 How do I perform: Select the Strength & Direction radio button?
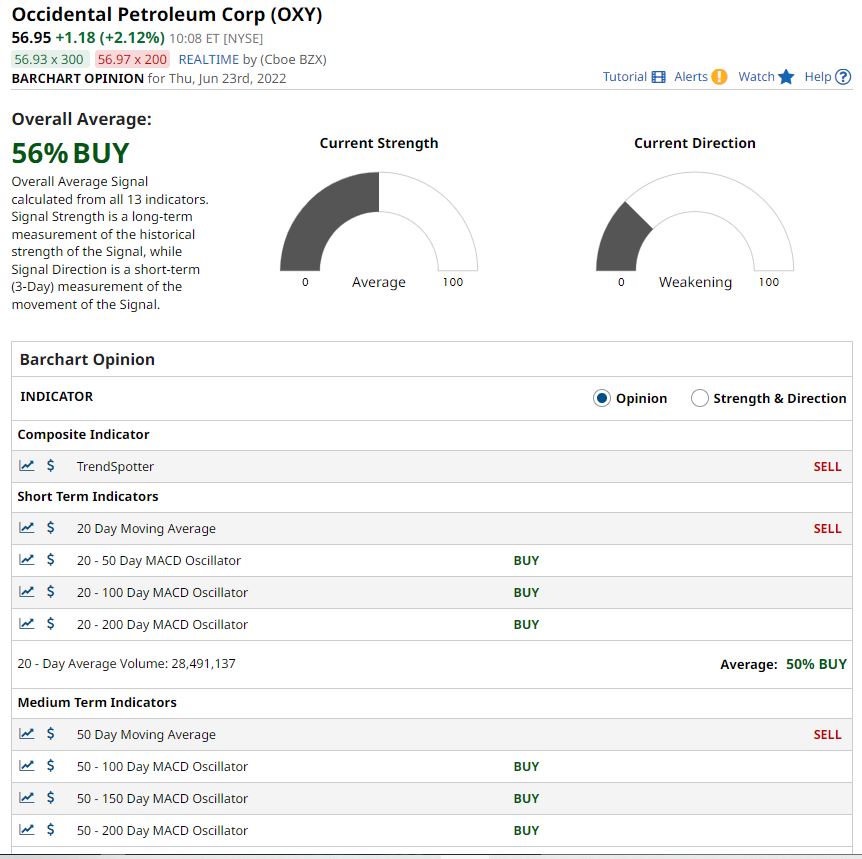click(699, 397)
